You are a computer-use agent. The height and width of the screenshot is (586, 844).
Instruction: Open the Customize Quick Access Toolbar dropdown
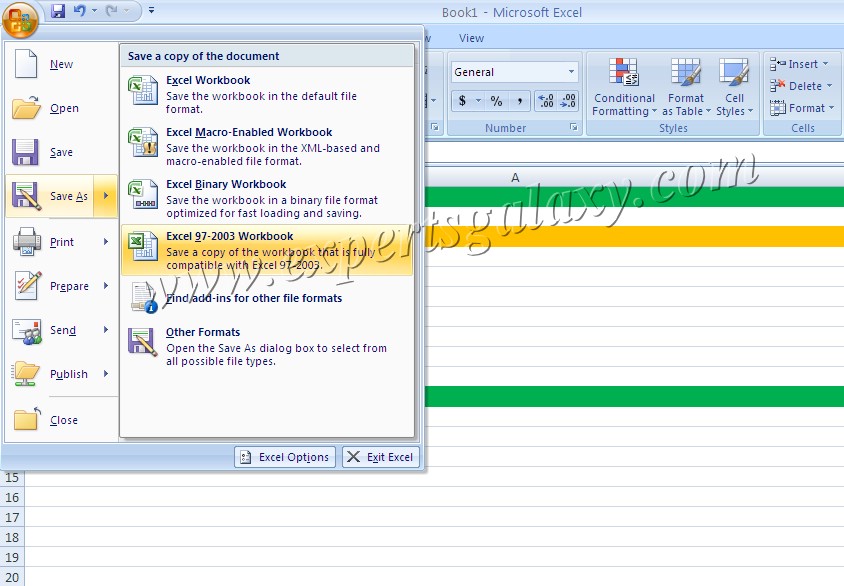[x=151, y=11]
